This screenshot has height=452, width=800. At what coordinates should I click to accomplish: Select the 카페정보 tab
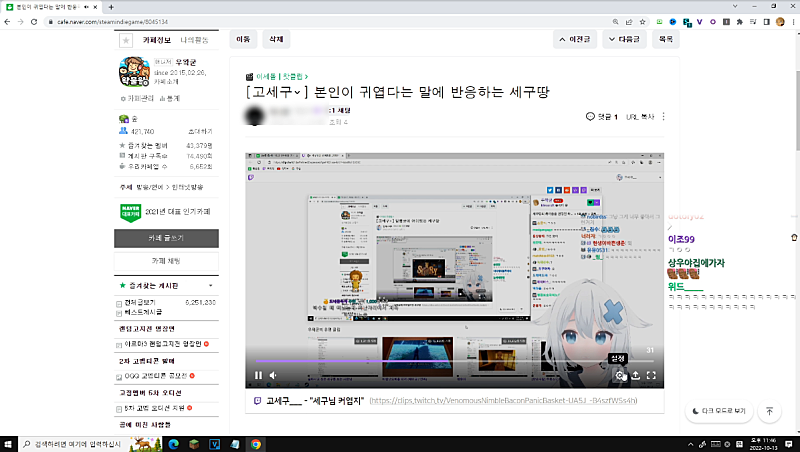tap(157, 41)
